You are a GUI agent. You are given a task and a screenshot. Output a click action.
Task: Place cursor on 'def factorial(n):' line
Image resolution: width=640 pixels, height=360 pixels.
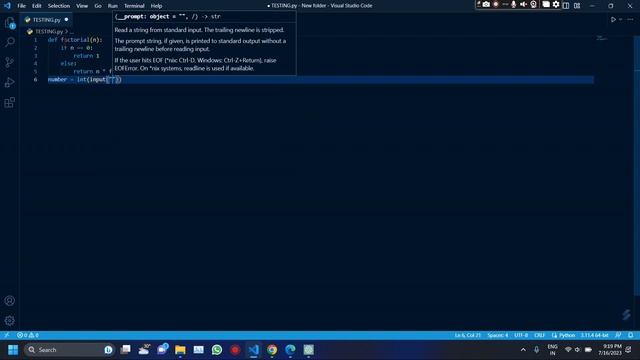tap(75, 40)
